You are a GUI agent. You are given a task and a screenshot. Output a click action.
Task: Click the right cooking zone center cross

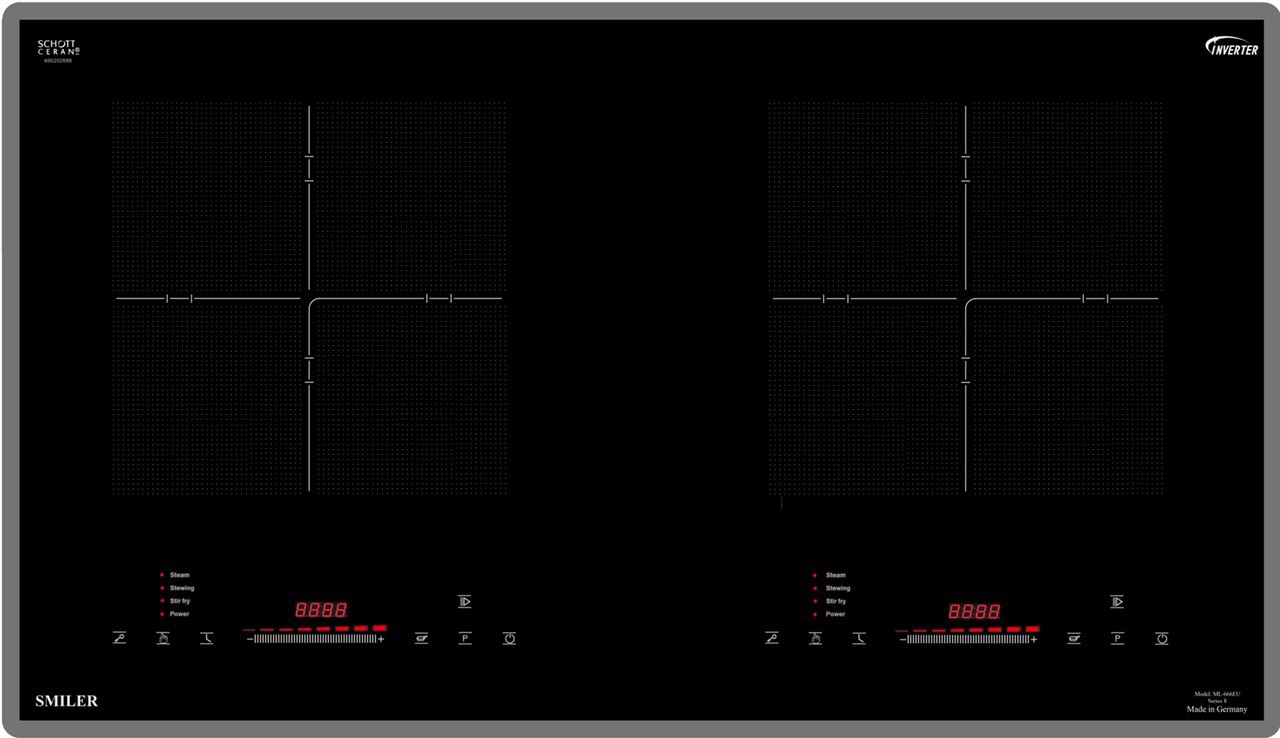point(965,298)
